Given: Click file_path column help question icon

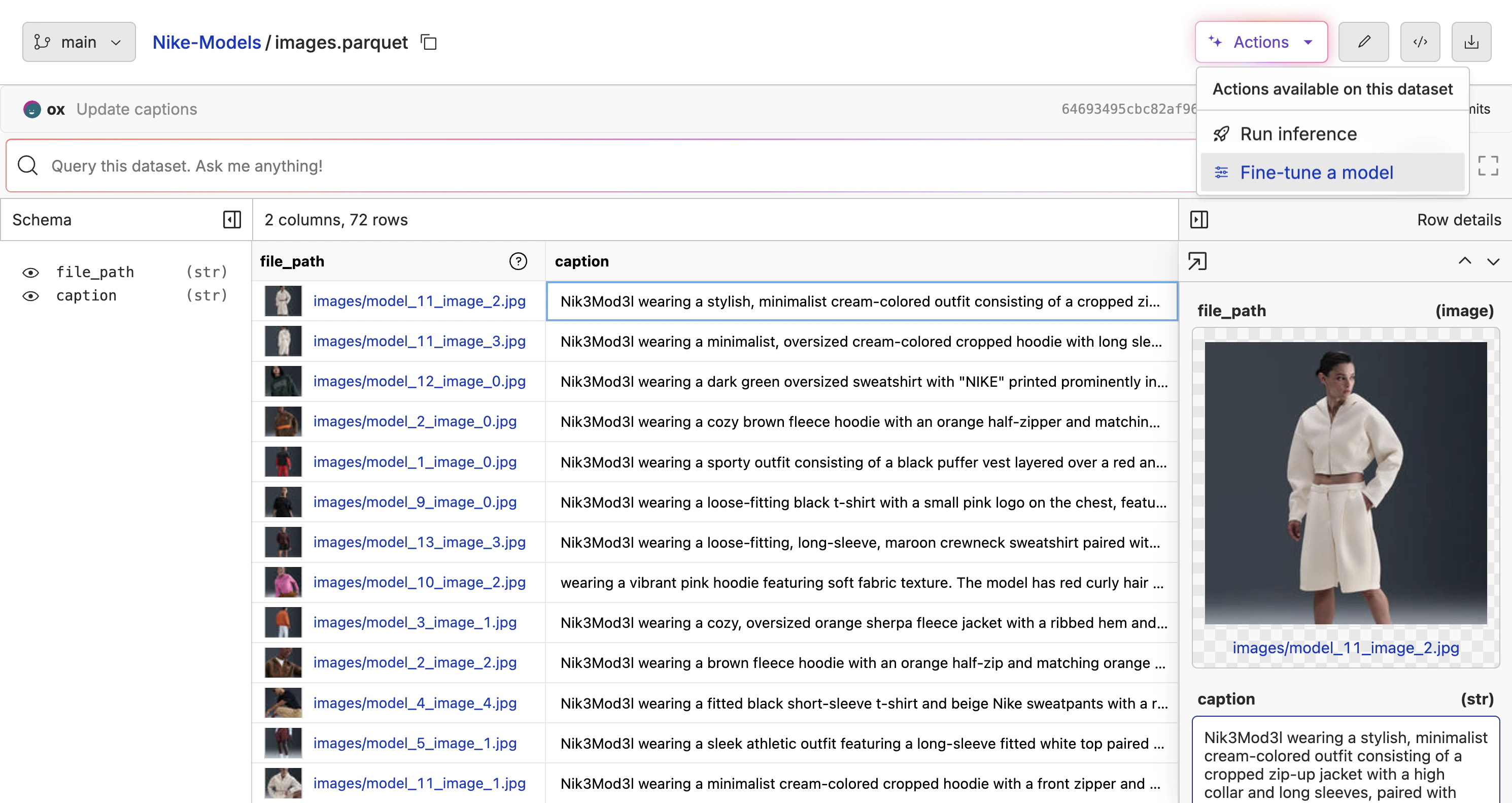Looking at the screenshot, I should (518, 261).
